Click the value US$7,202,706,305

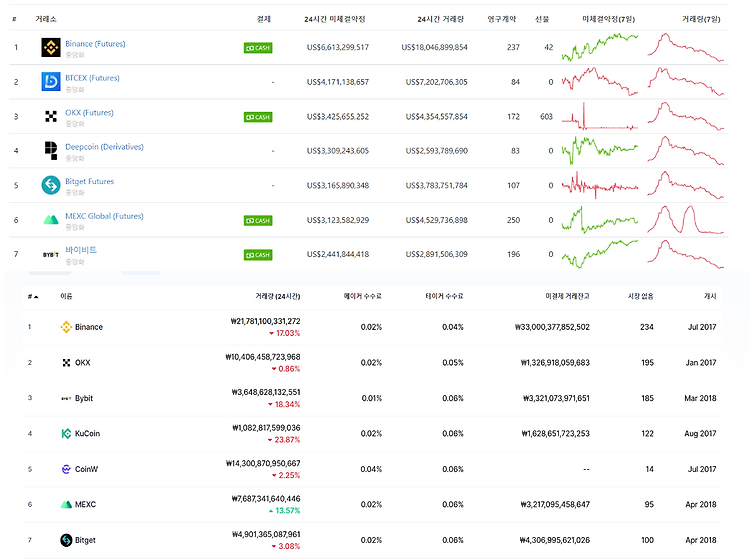[x=436, y=82]
